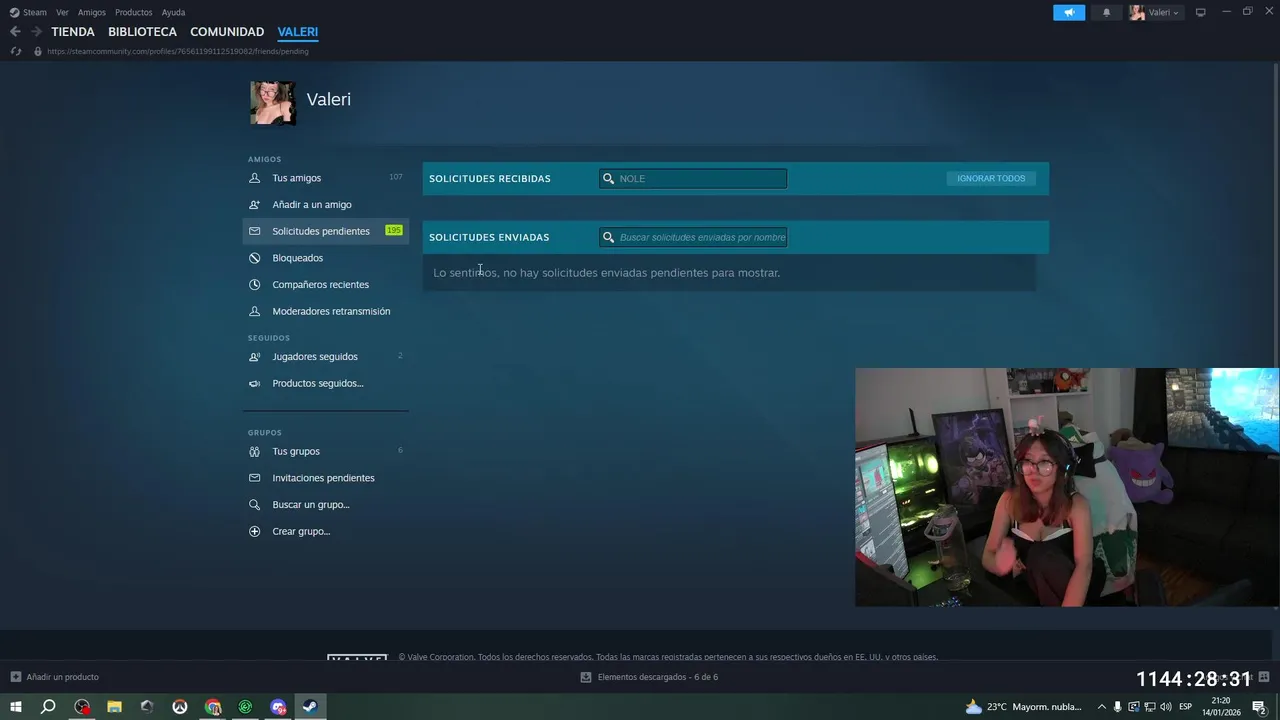Click the back navigation arrow
The image size is (1280, 720).
coord(15,32)
